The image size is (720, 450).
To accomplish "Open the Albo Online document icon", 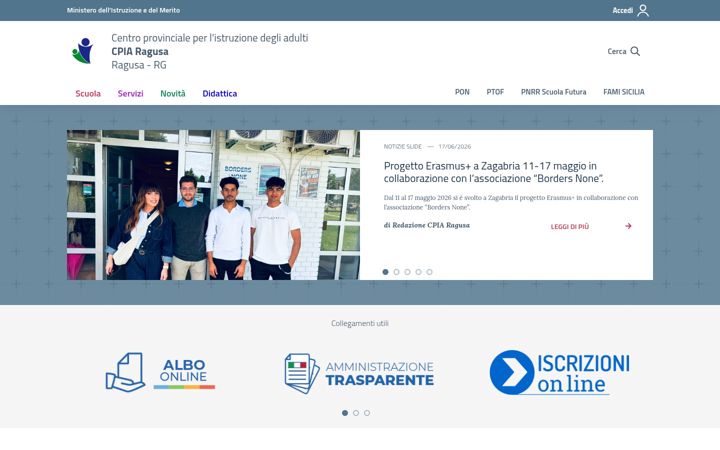I will (x=125, y=372).
